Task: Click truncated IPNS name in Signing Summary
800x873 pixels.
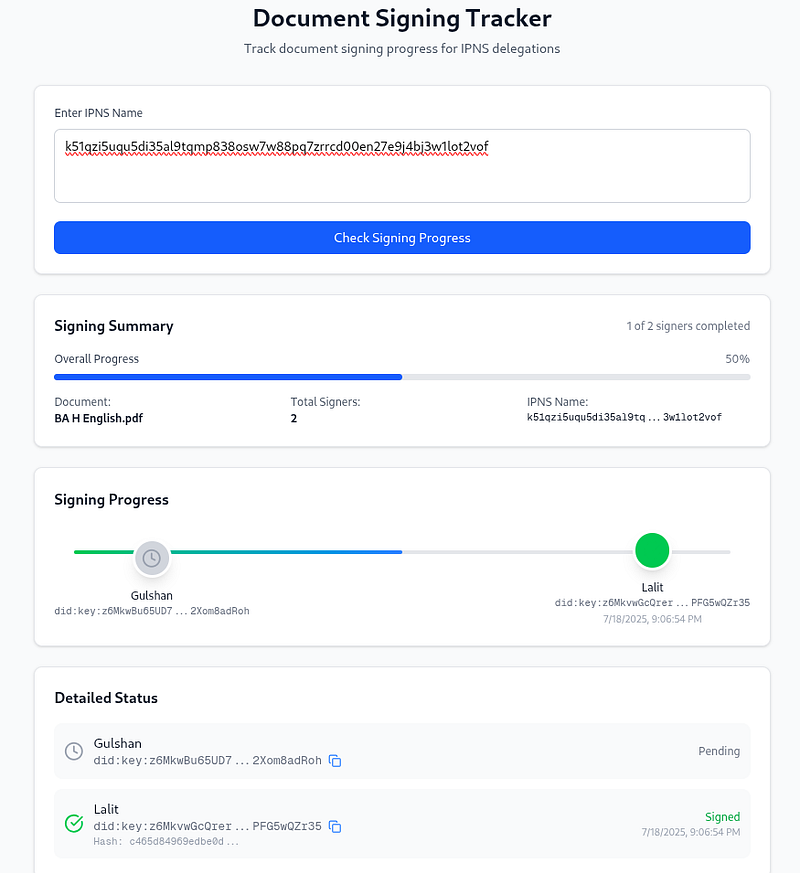Action: pos(624,417)
